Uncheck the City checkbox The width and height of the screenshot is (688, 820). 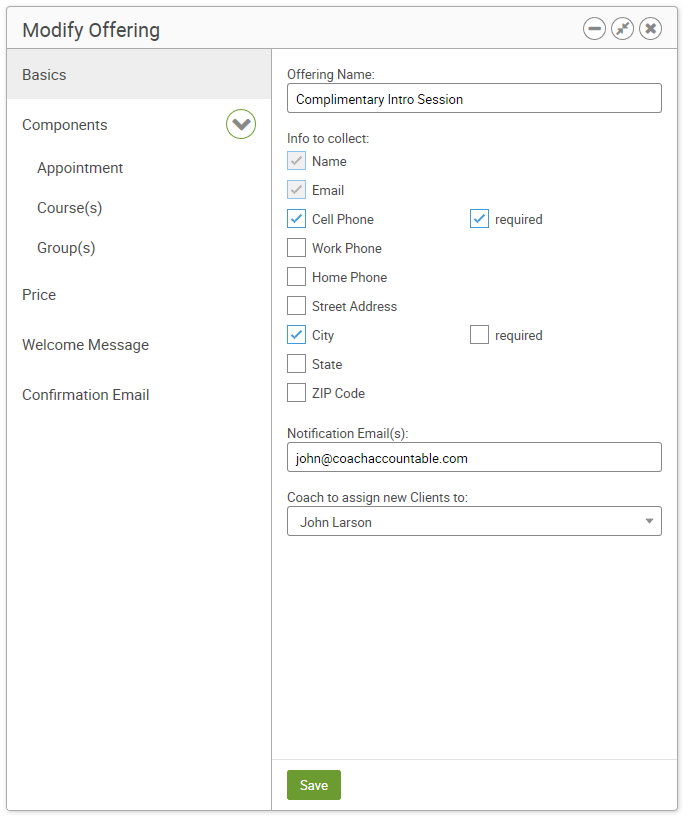(x=296, y=335)
